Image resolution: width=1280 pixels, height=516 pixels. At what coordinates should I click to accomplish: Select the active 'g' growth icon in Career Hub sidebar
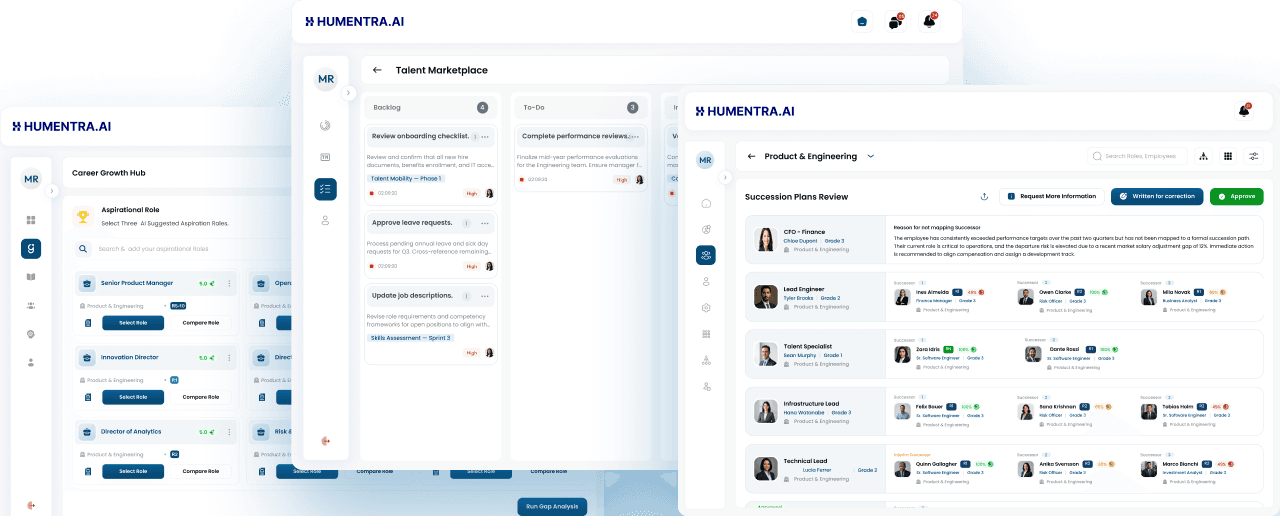pyautogui.click(x=31, y=249)
